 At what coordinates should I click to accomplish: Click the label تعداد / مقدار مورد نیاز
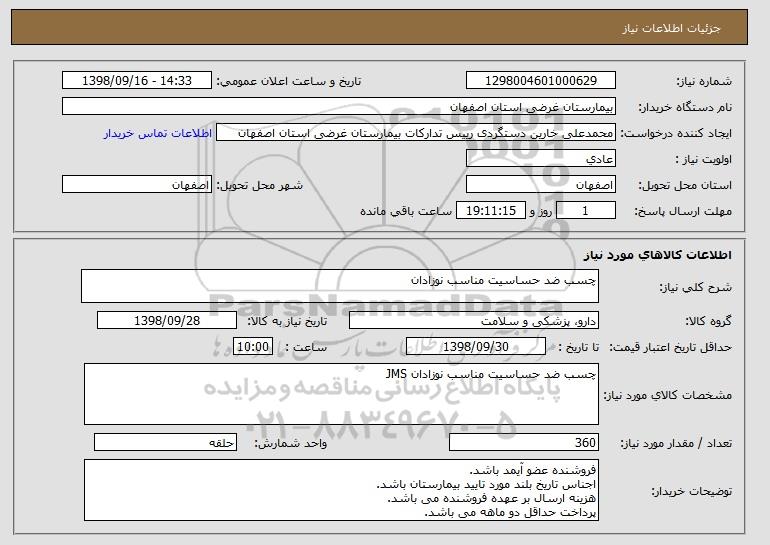[x=676, y=443]
